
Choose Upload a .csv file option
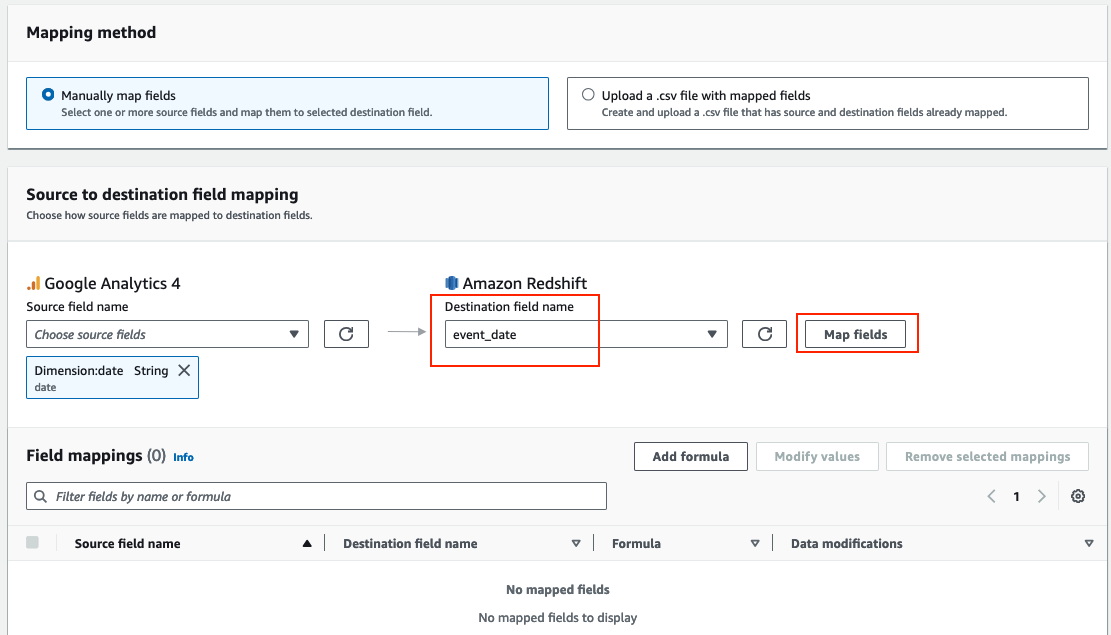588,94
